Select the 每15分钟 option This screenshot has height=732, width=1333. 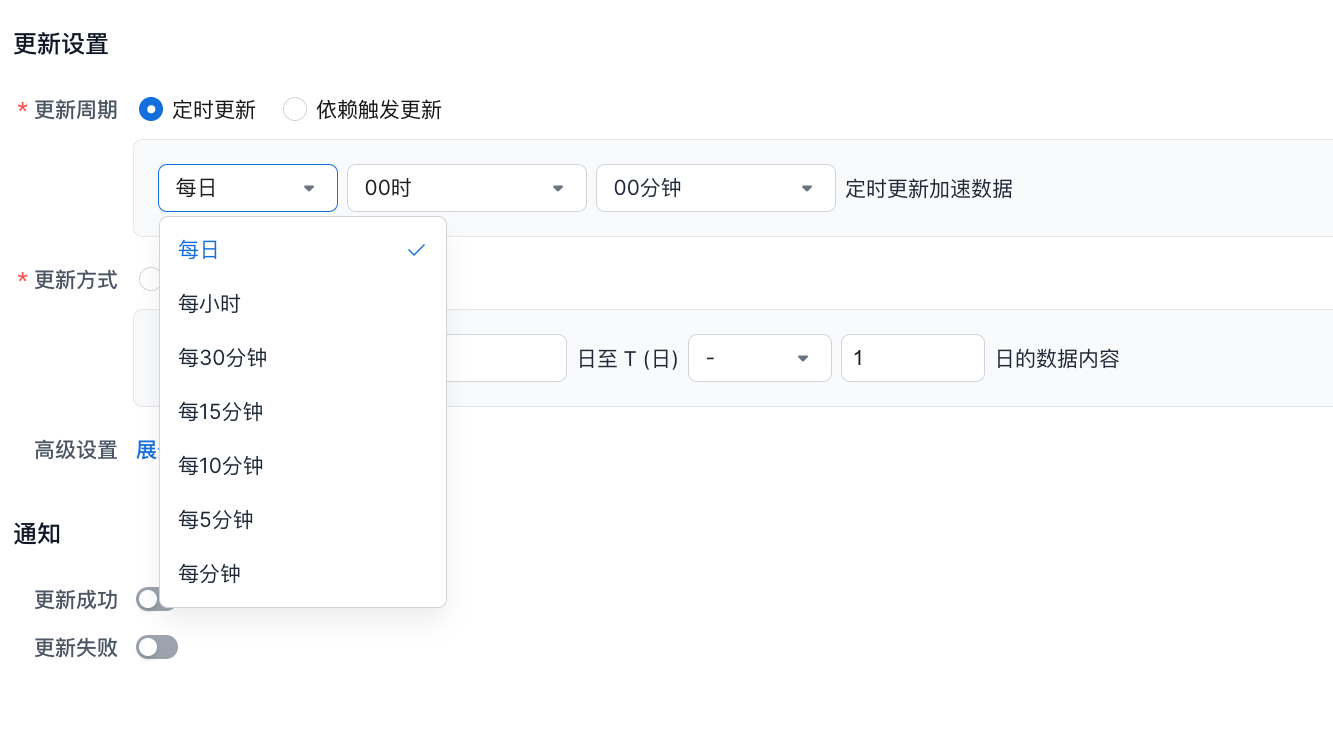coord(221,412)
